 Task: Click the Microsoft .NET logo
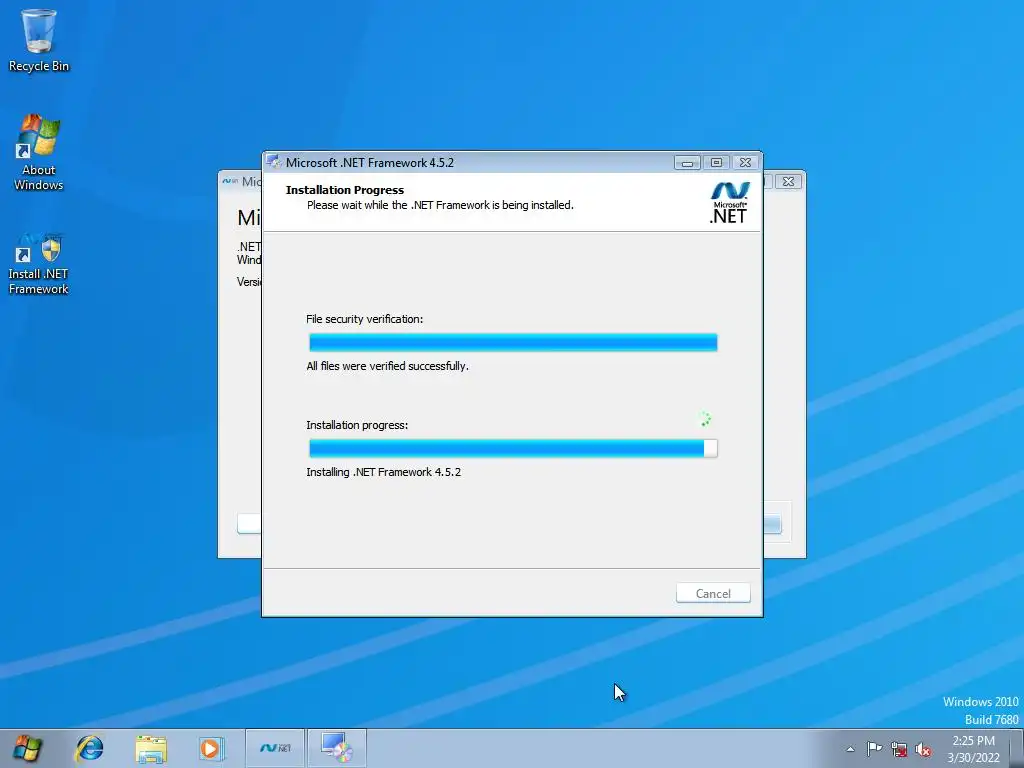pos(729,202)
